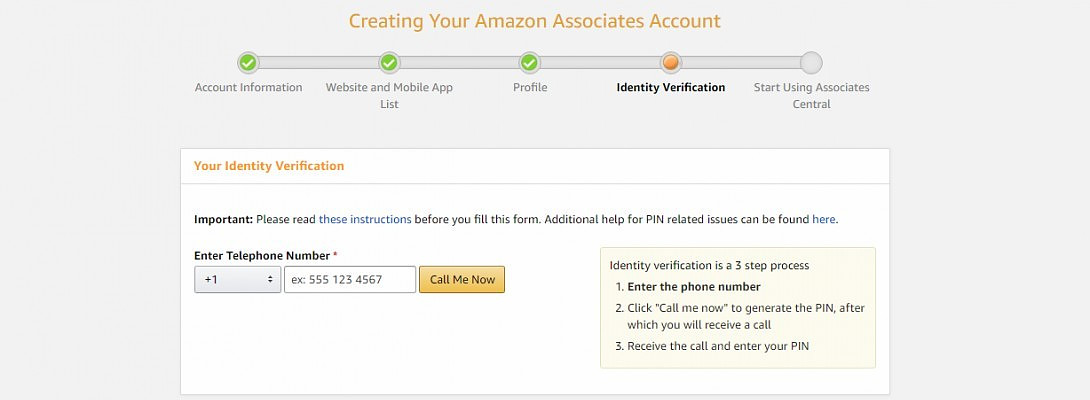Select the Account Information step label
This screenshot has width=1090, height=400.
248,88
